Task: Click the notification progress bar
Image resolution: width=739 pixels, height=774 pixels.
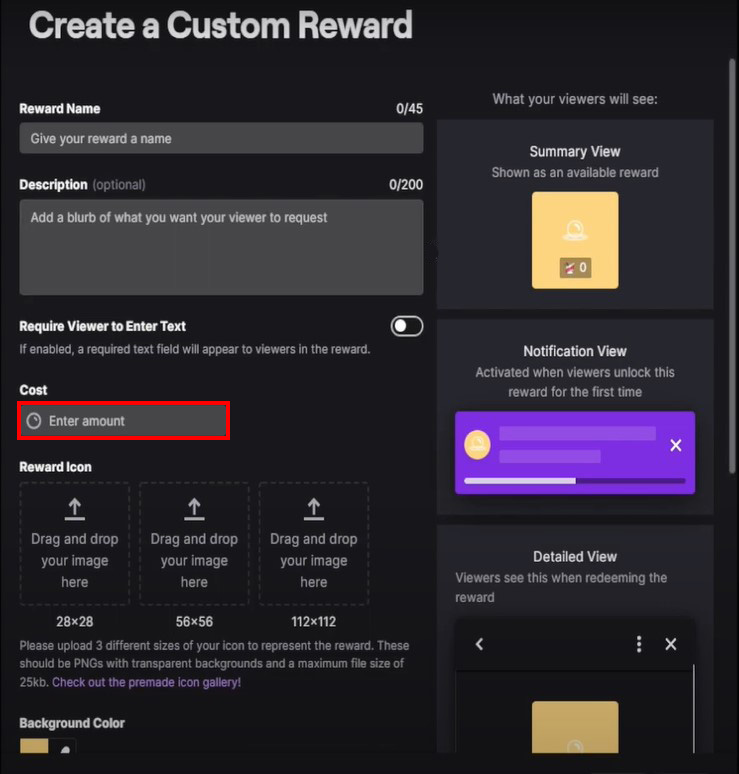Action: [x=575, y=480]
